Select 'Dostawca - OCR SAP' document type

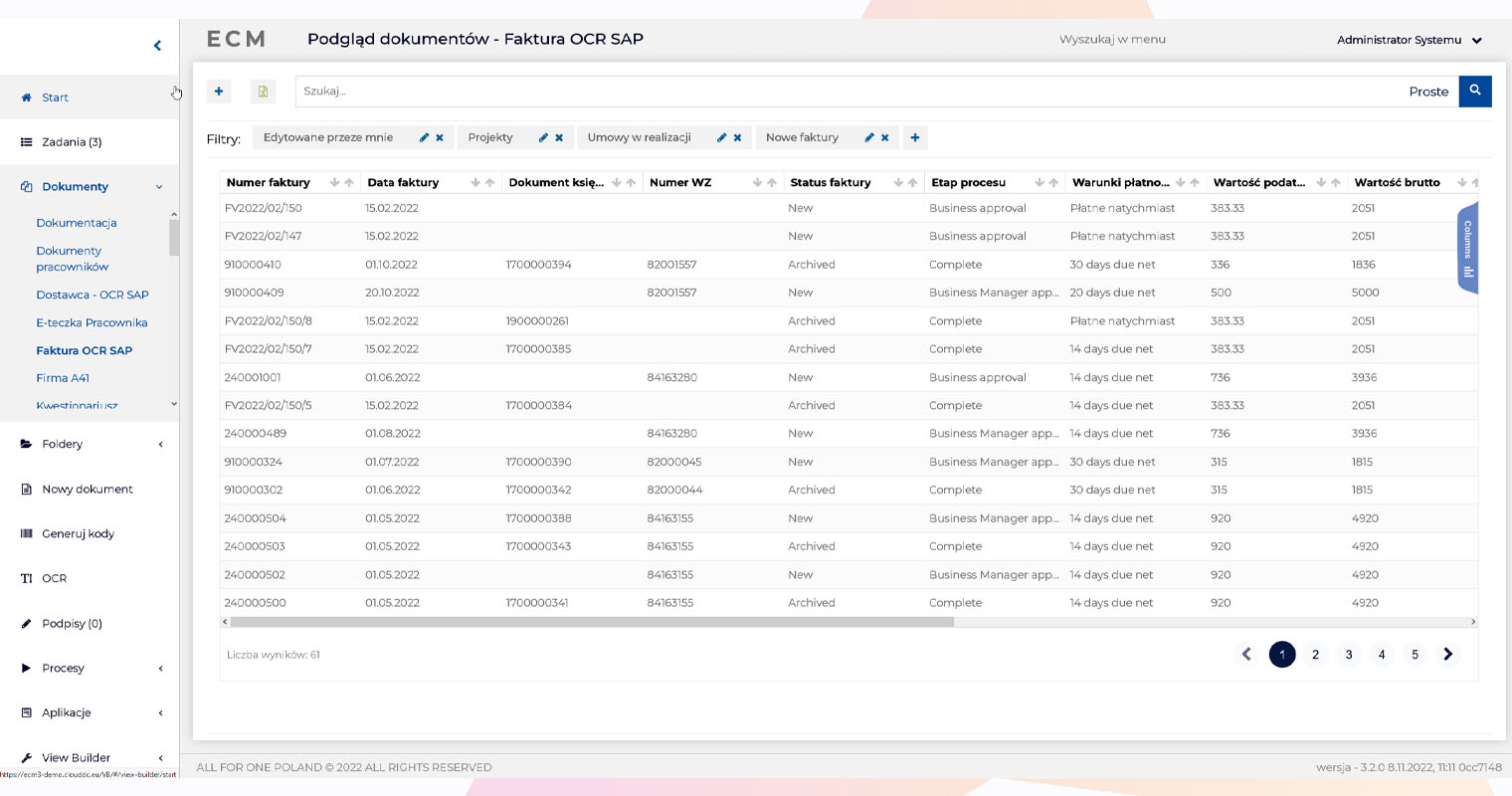[x=93, y=295]
